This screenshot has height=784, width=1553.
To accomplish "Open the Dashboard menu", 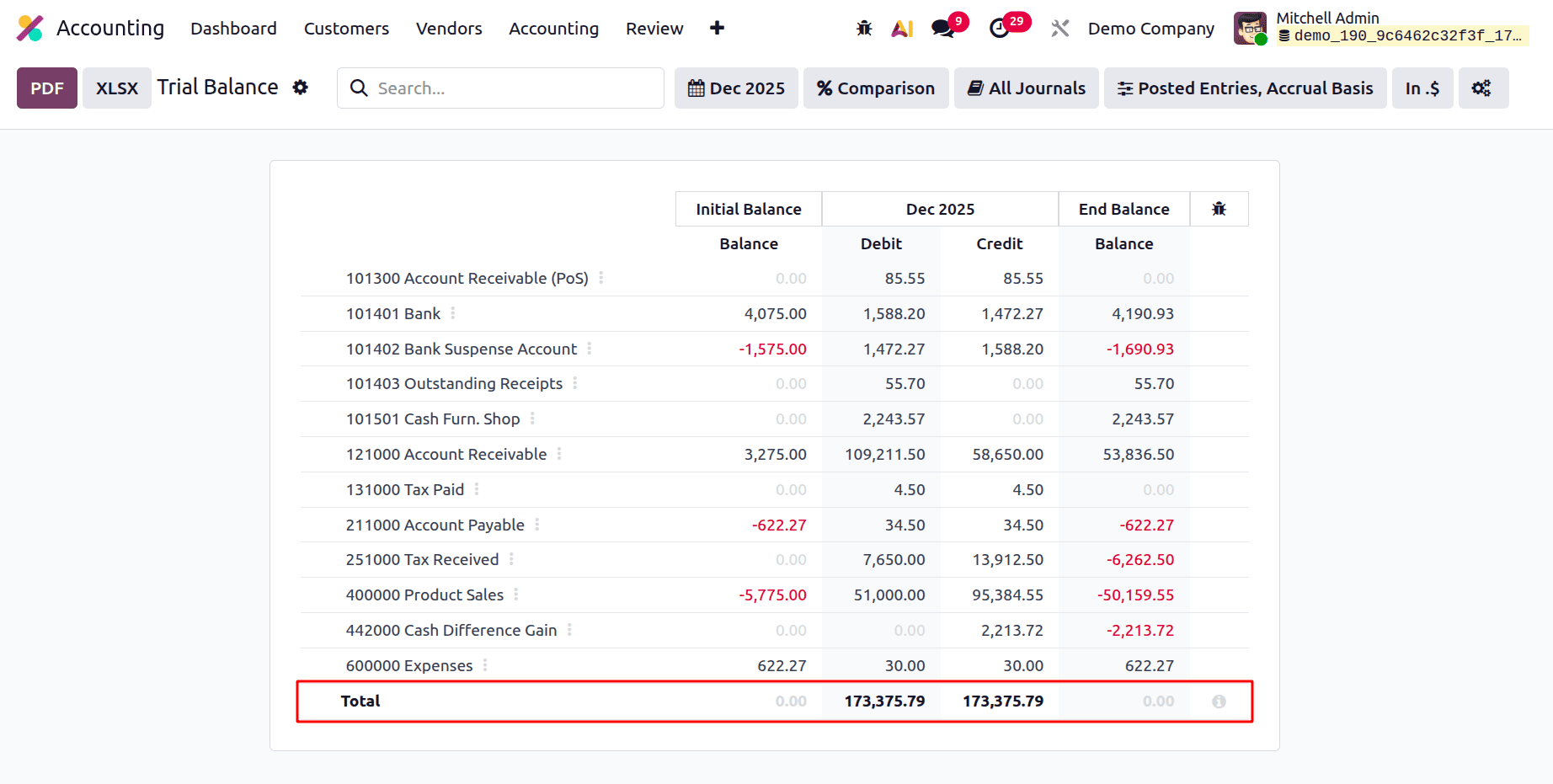I will pos(233,29).
